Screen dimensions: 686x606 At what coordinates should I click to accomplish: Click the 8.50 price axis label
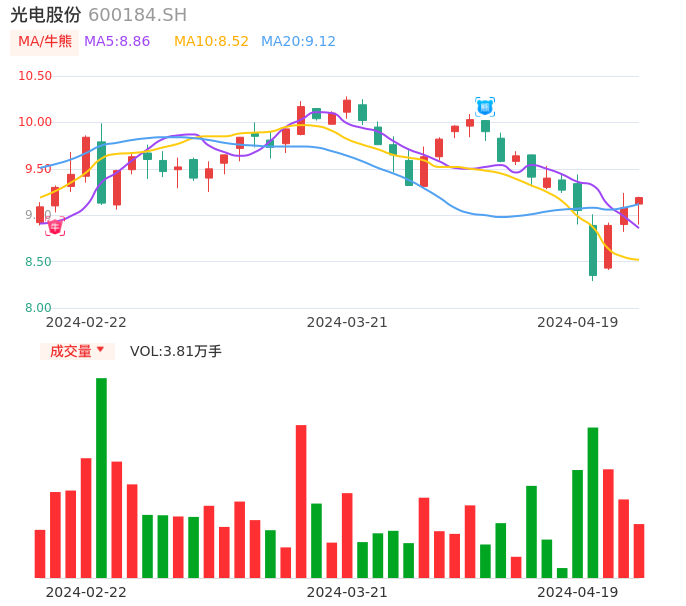[x=38, y=262]
